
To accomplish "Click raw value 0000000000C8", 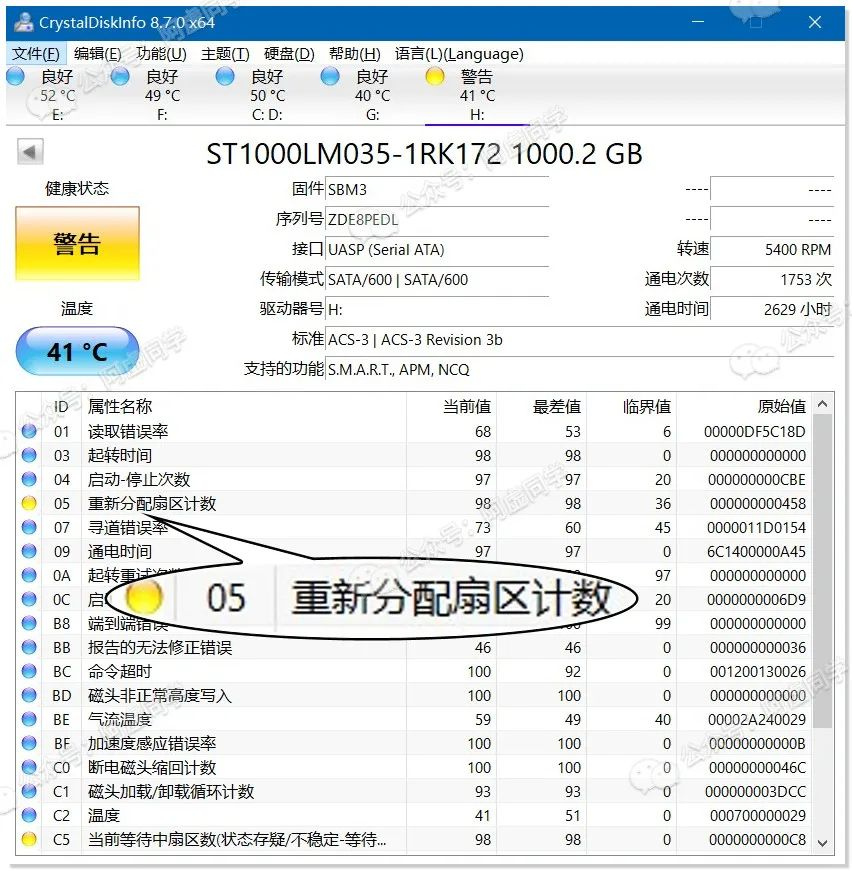I will tap(758, 839).
